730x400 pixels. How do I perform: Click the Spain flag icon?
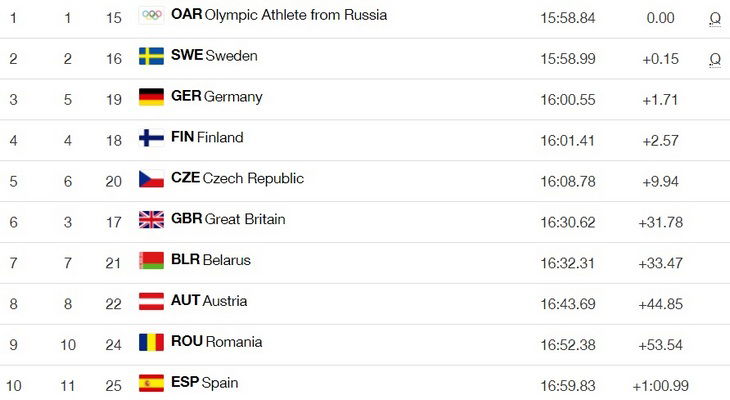[x=151, y=383]
